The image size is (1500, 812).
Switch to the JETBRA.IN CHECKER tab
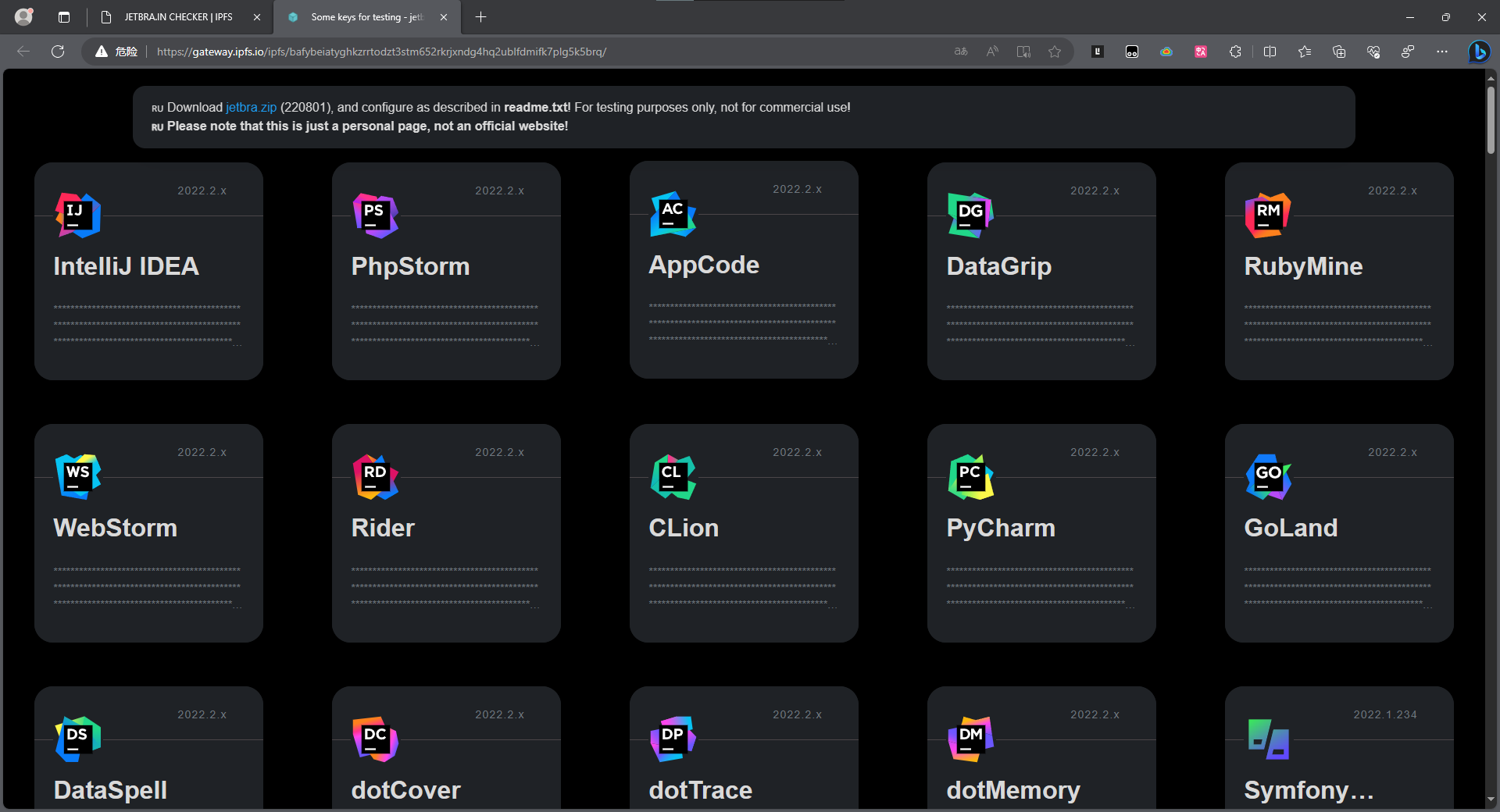(178, 17)
